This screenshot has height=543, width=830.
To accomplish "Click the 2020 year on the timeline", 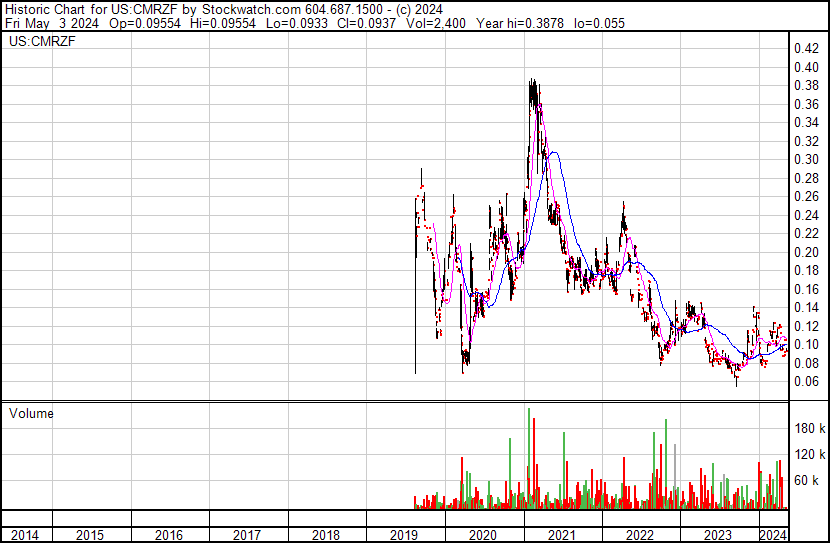I will pyautogui.click(x=483, y=536).
